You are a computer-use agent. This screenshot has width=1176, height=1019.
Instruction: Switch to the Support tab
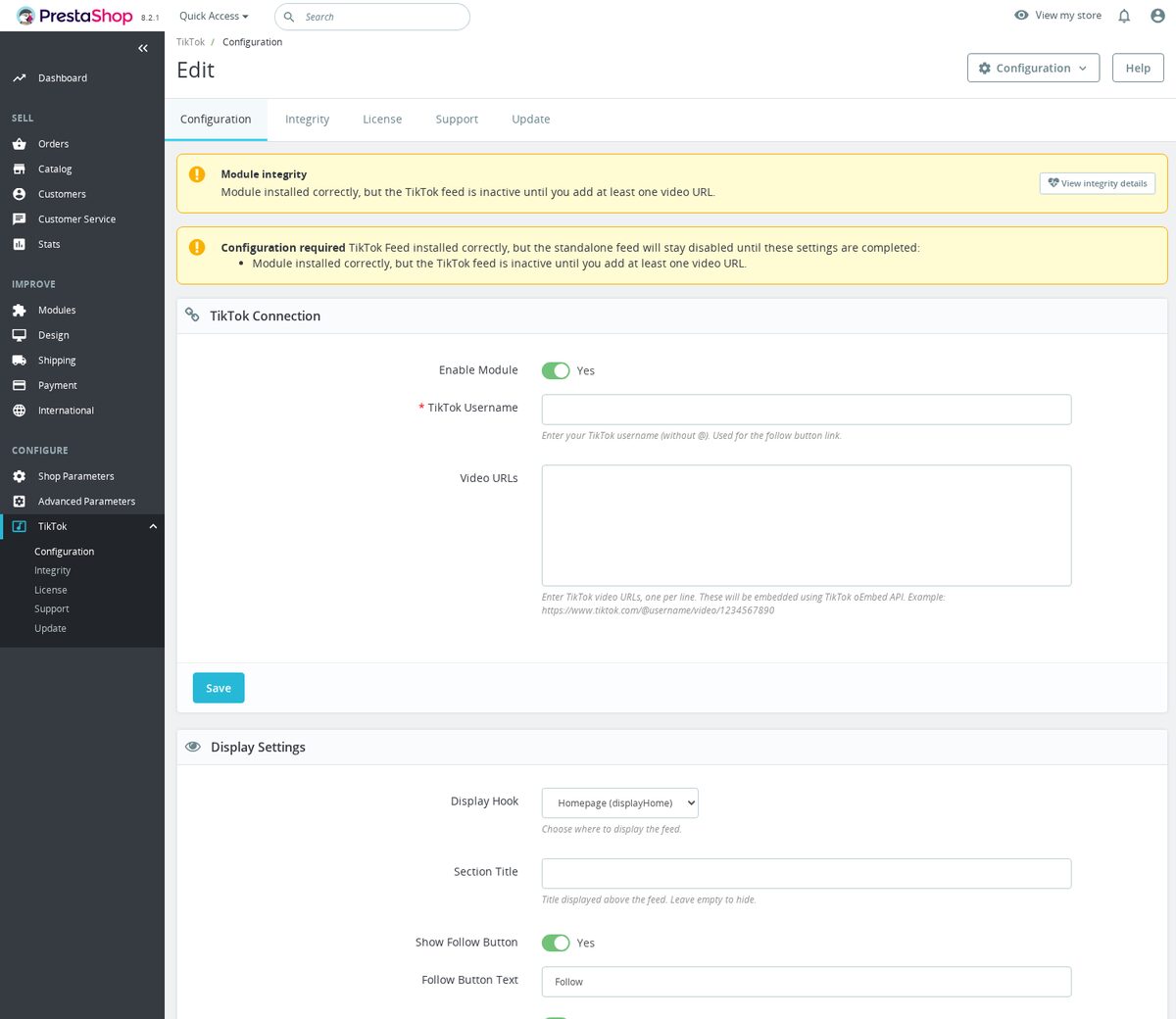457,120
